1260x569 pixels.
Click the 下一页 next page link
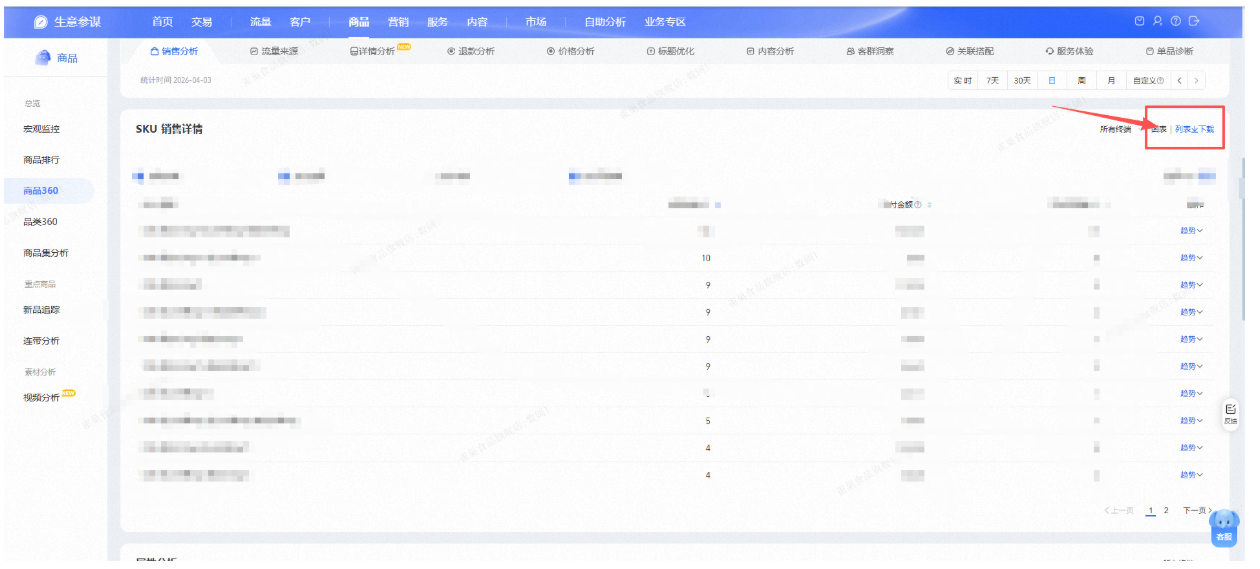[1197, 511]
